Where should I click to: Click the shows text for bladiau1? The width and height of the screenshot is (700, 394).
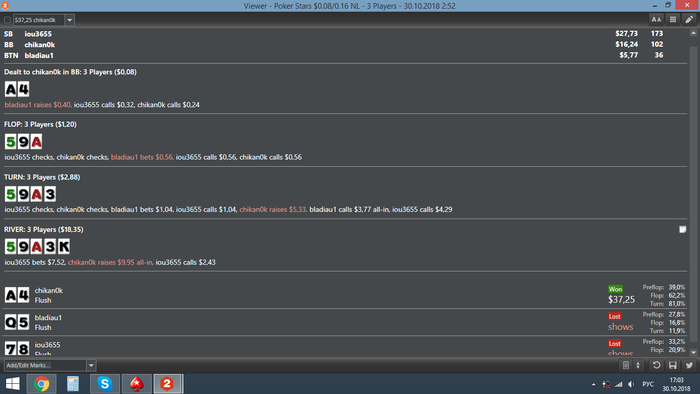click(x=621, y=327)
